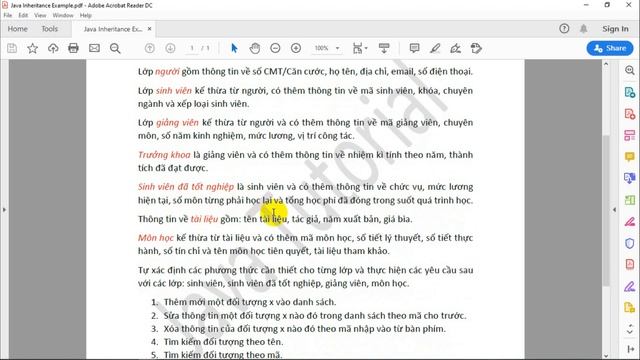Click the upload to cloud icon
The image size is (640, 360).
tap(53, 48)
